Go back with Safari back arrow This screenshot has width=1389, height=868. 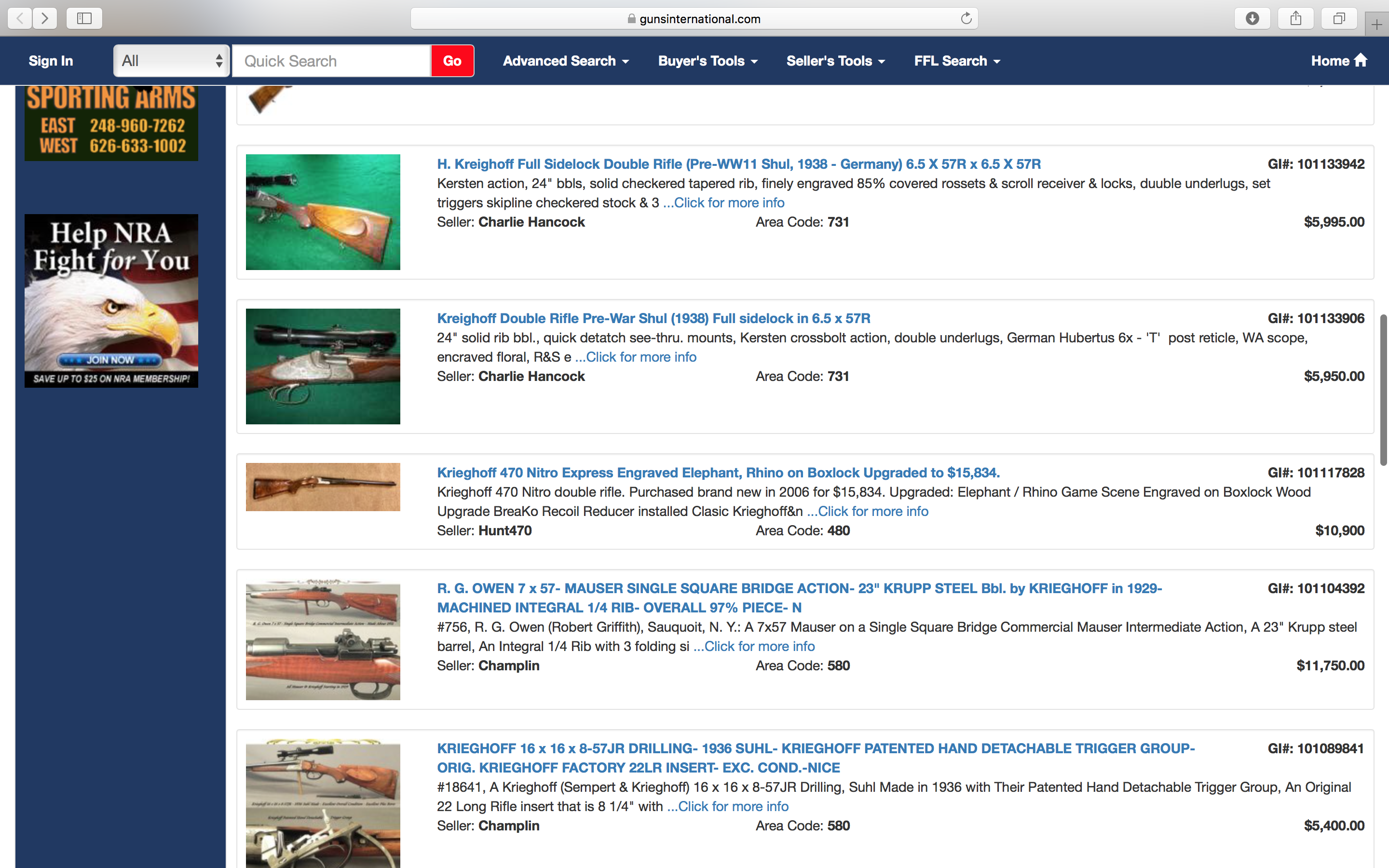coord(20,18)
